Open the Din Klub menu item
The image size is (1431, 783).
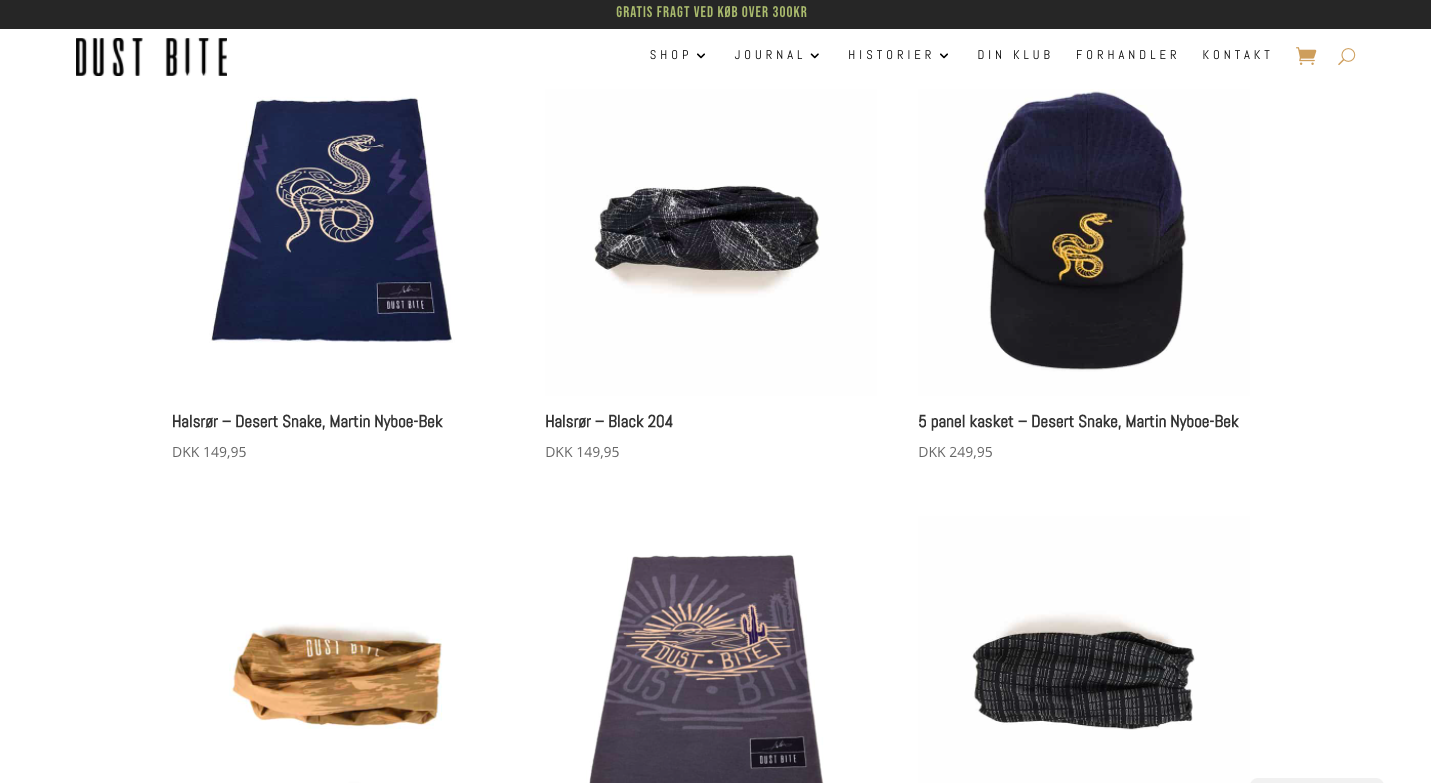point(1014,55)
